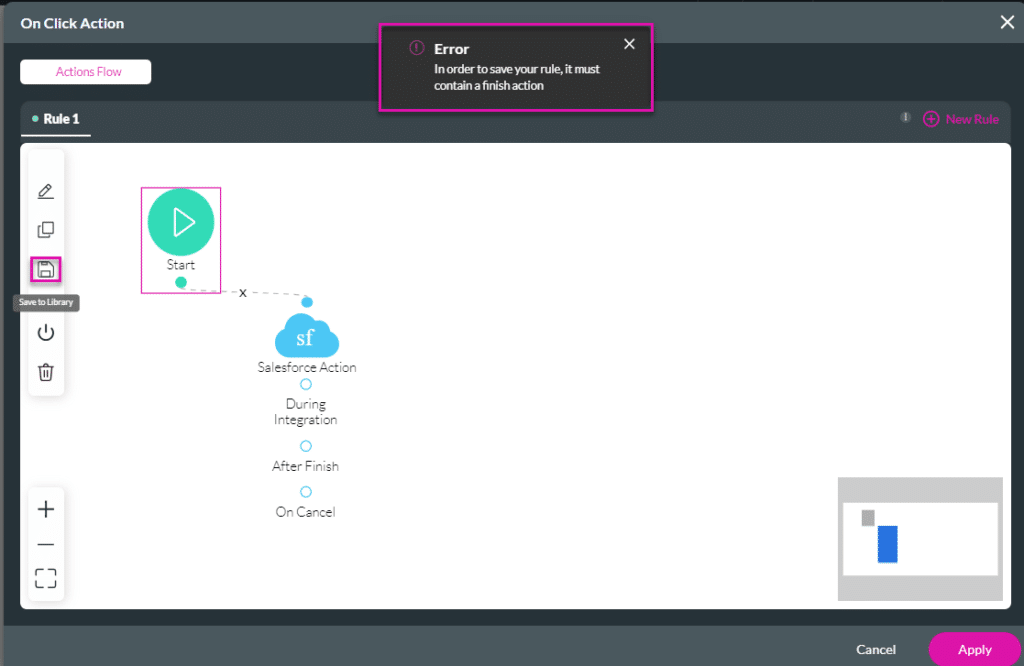Click the pencil edit rule icon
Image resolution: width=1024 pixels, height=666 pixels.
[45, 191]
